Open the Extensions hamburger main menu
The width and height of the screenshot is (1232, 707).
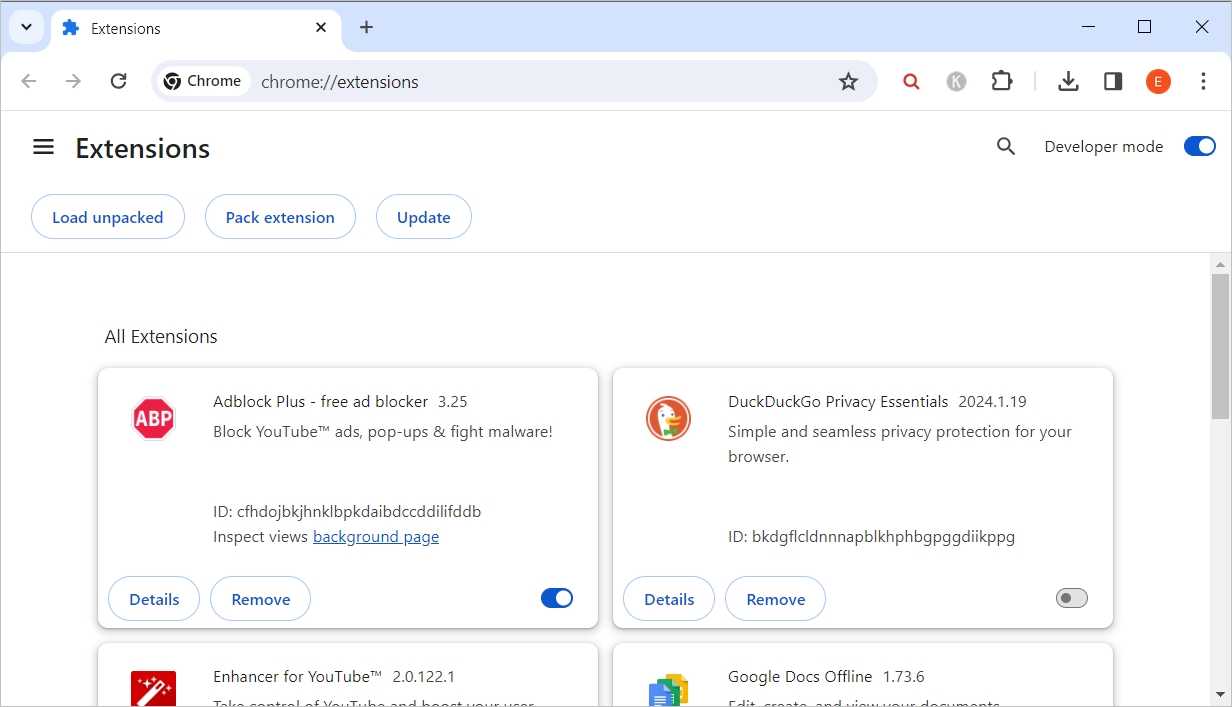43,147
